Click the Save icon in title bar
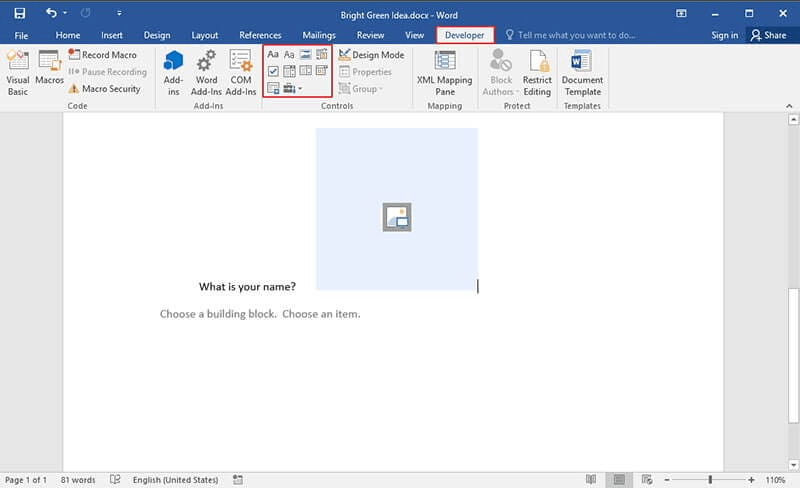Image resolution: width=800 pixels, height=488 pixels. 19,14
